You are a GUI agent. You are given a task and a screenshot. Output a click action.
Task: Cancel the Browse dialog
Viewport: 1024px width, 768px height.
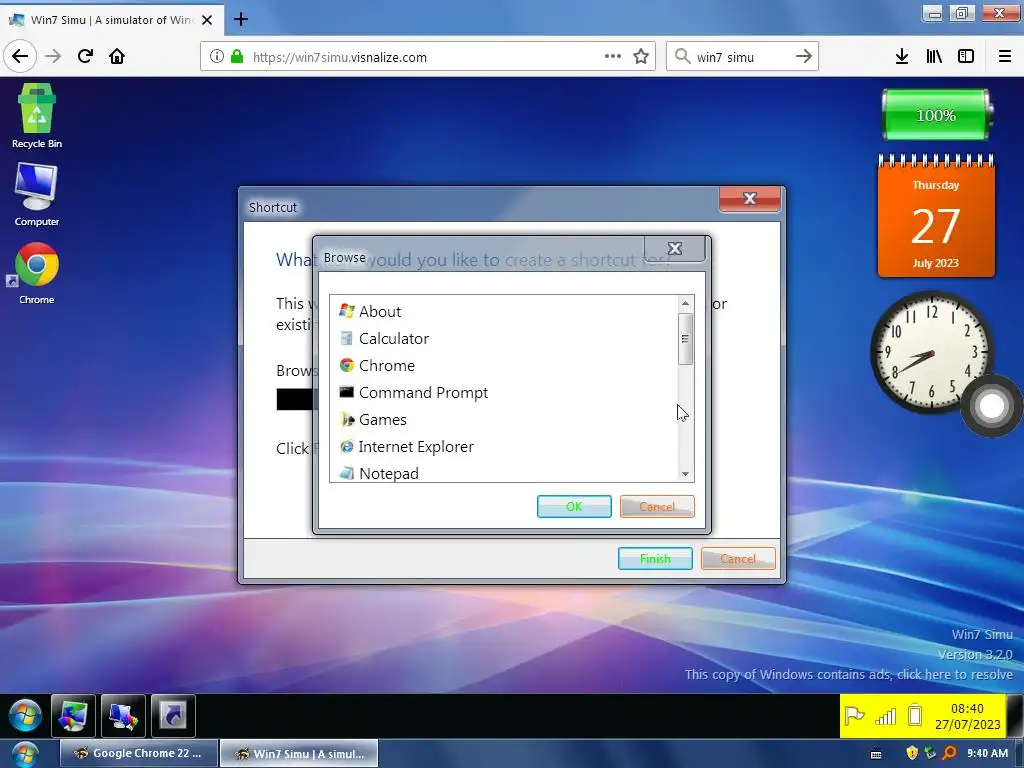click(x=657, y=506)
